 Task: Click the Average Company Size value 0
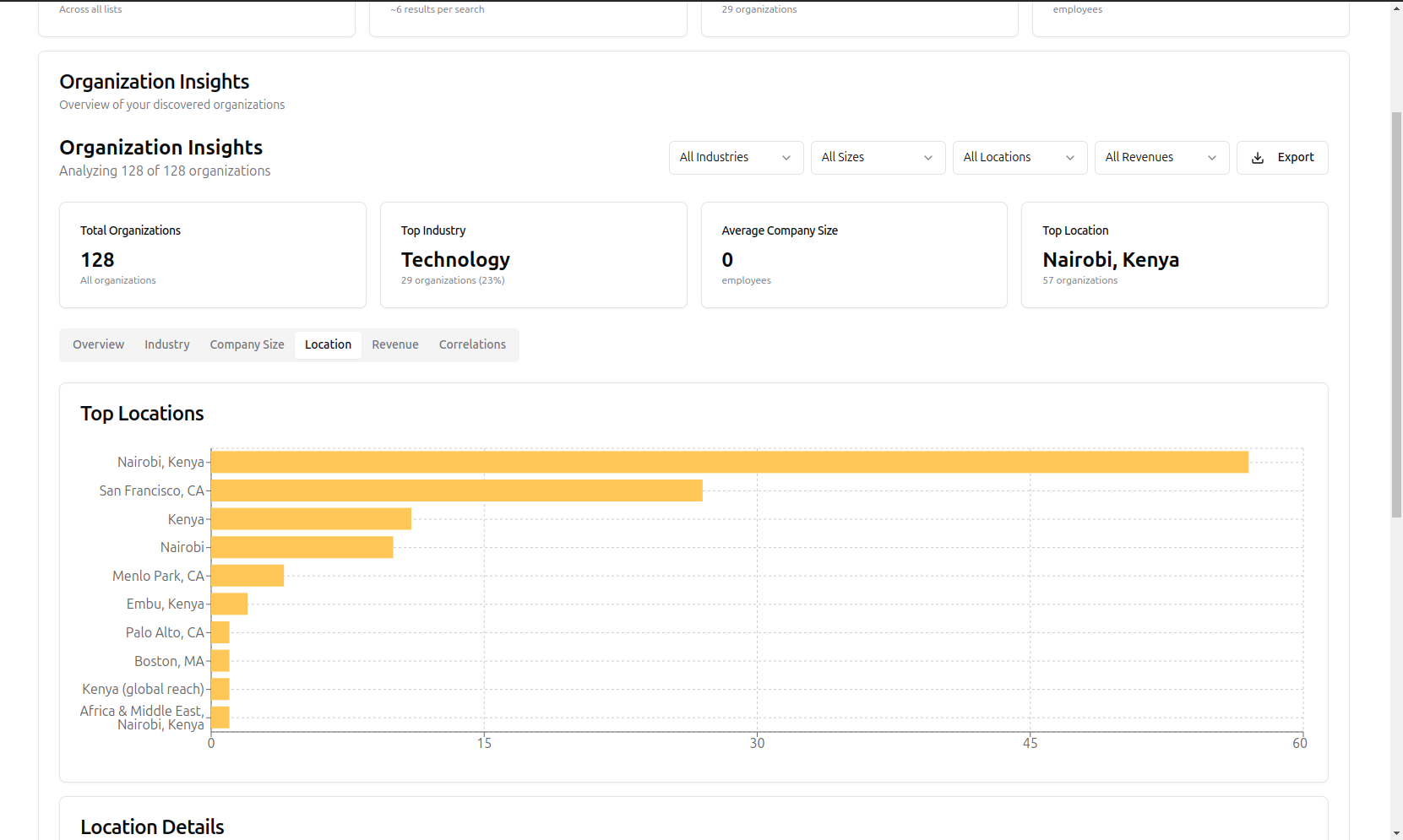pyautogui.click(x=727, y=260)
